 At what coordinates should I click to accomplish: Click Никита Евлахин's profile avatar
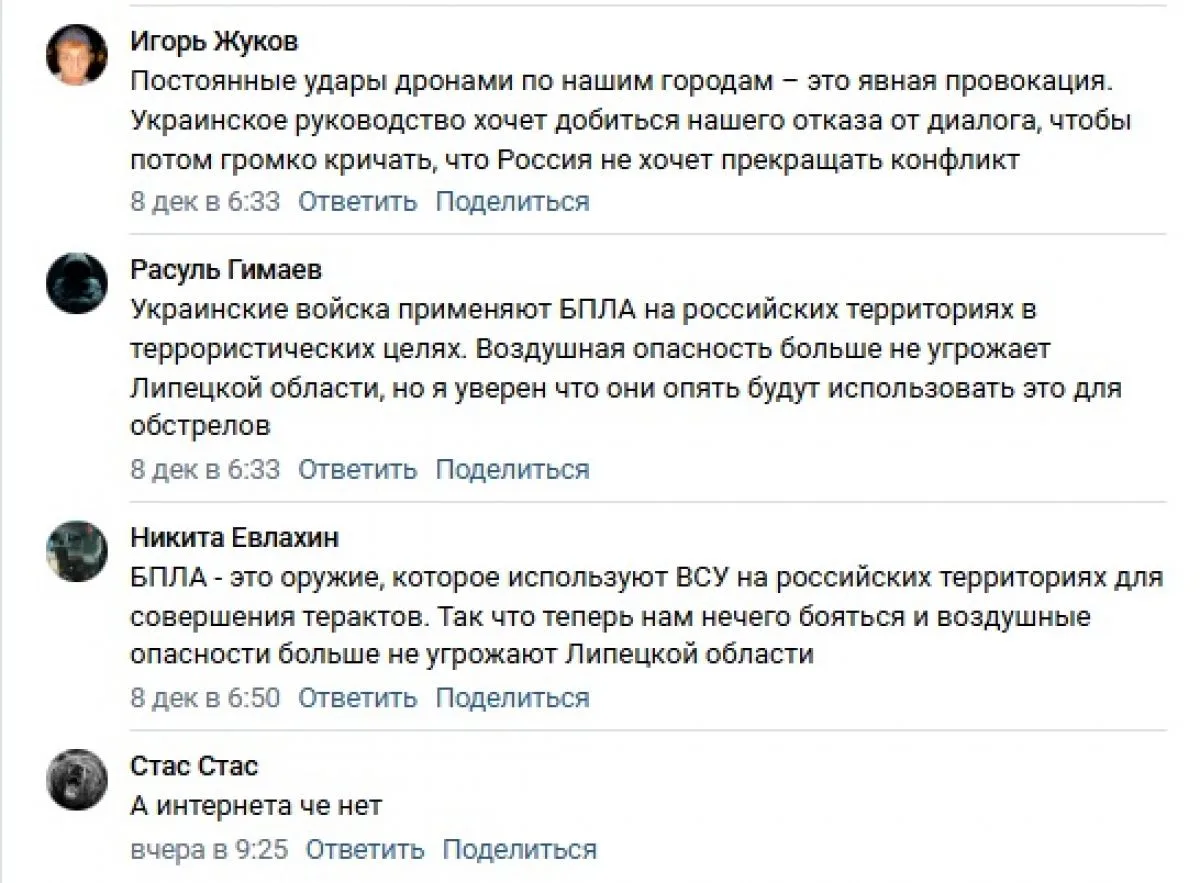coord(76,551)
